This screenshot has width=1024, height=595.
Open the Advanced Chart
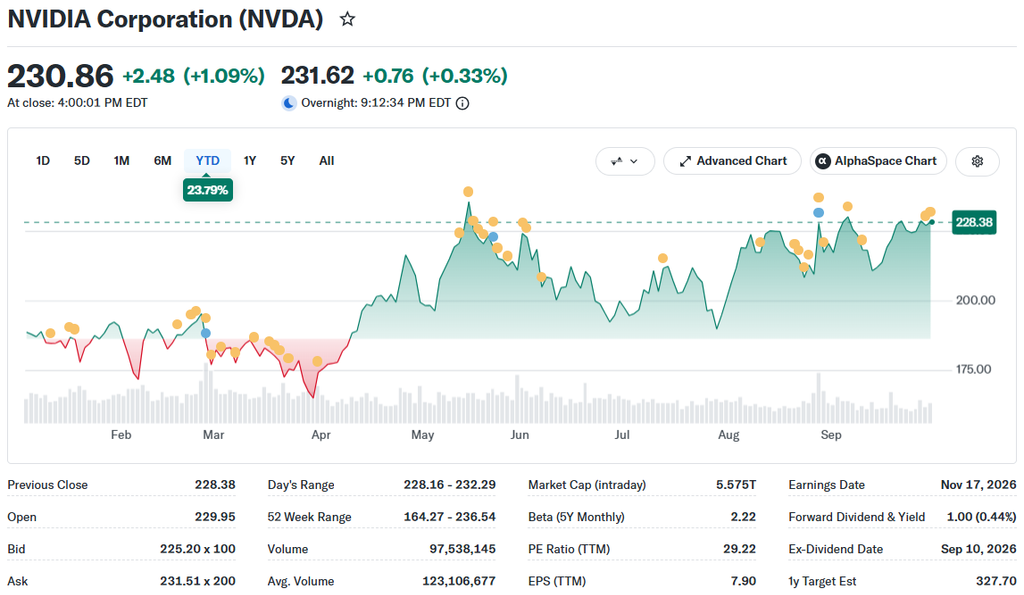click(732, 161)
